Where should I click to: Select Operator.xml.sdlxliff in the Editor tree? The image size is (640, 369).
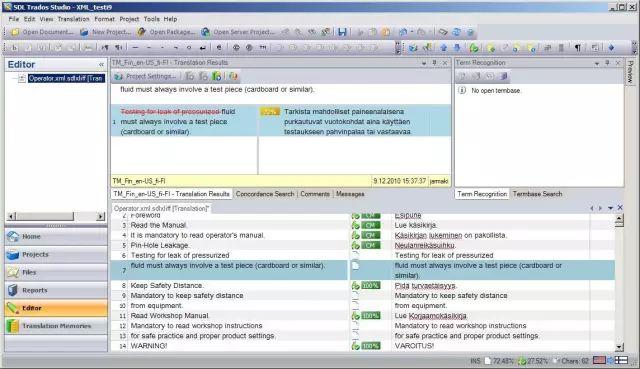pyautogui.click(x=66, y=78)
